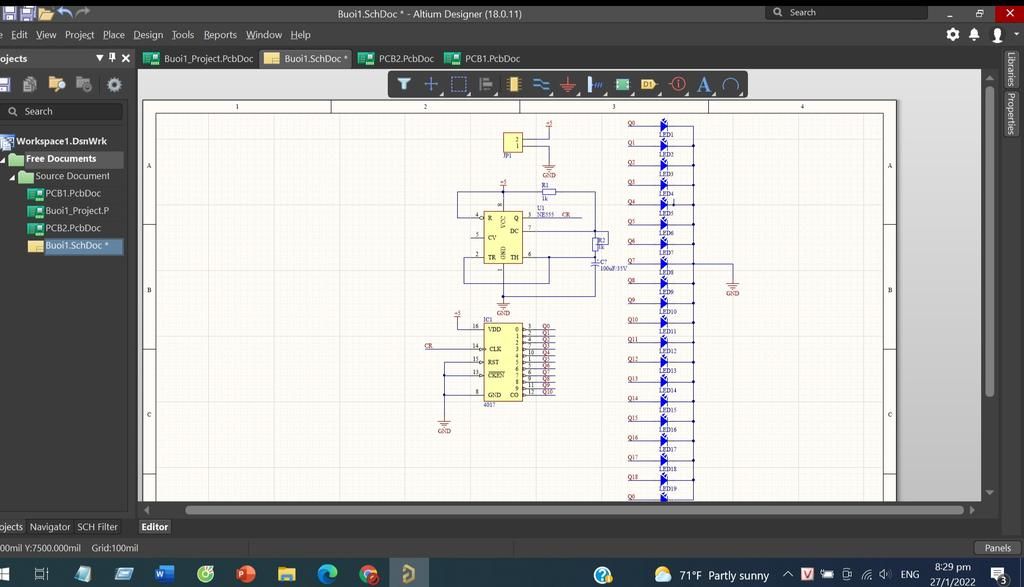Image resolution: width=1024 pixels, height=587 pixels.
Task: Open the Place menu
Action: [x=113, y=34]
